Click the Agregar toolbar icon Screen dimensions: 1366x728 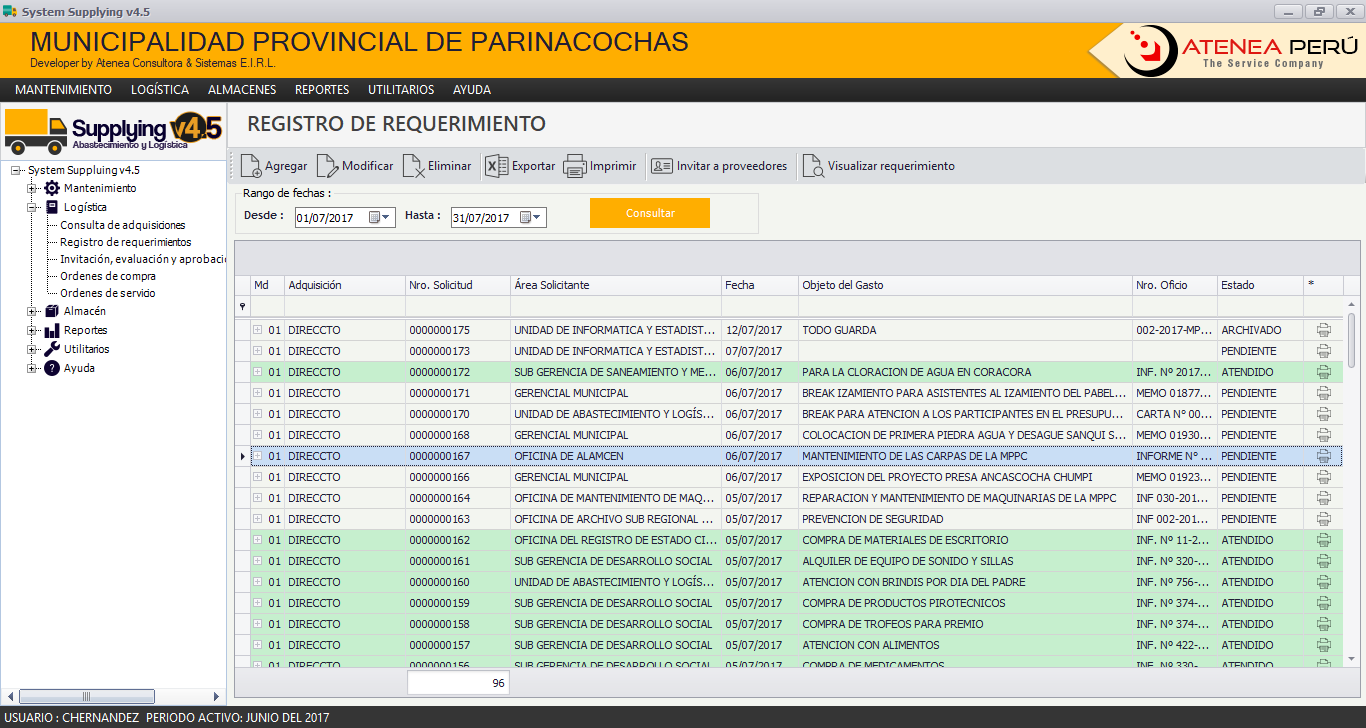click(x=251, y=166)
